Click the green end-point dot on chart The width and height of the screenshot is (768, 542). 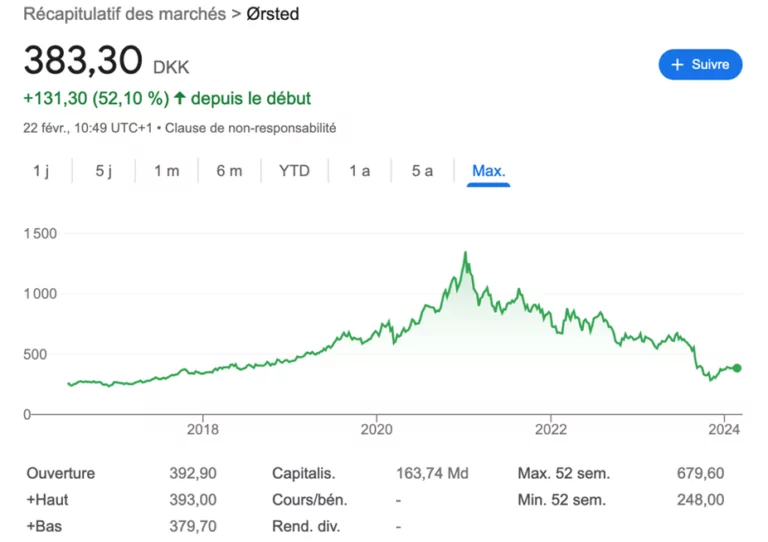click(737, 368)
